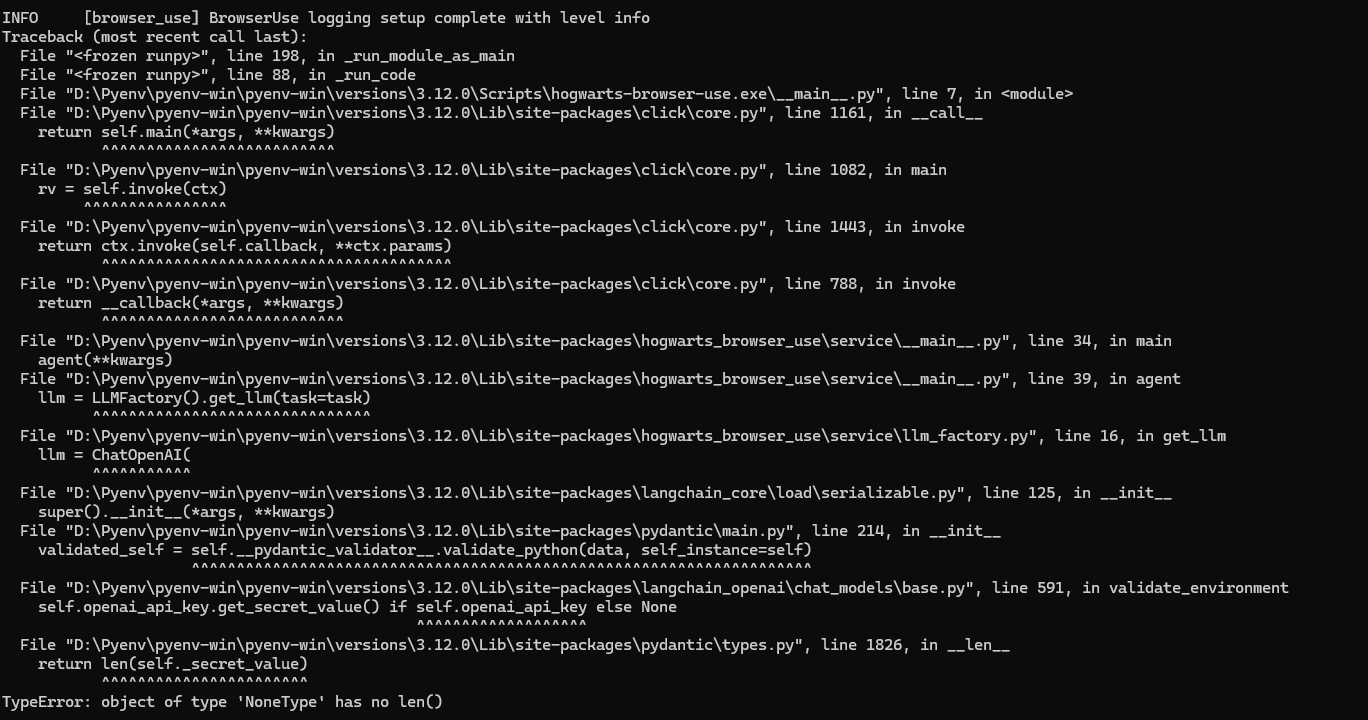The image size is (1368, 720).
Task: Click the INFO BrowserUse logging setup line
Action: click(326, 18)
